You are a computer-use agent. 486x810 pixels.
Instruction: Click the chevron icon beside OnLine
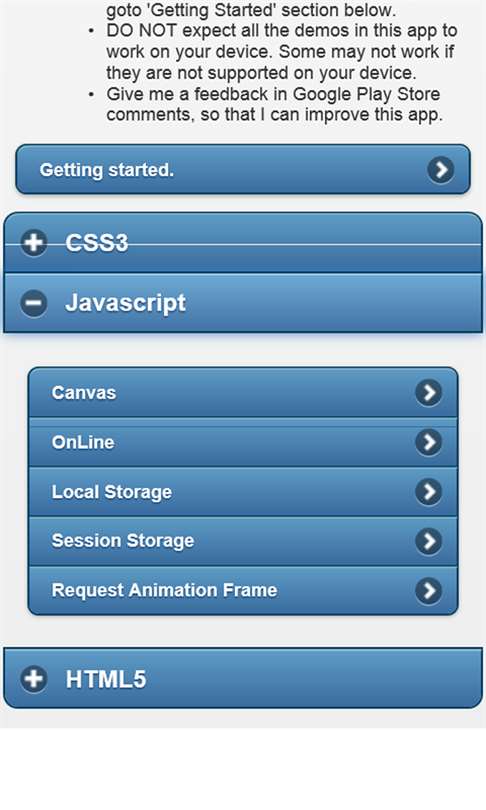click(429, 442)
